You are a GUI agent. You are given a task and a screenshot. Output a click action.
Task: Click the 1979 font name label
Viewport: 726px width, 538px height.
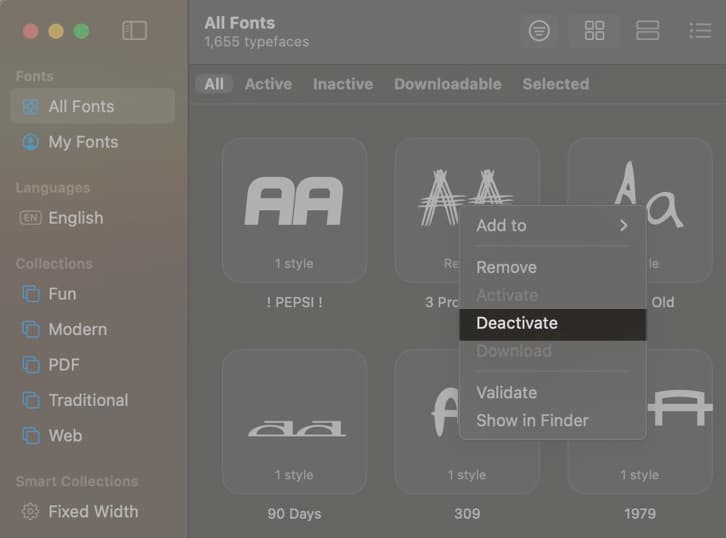640,513
